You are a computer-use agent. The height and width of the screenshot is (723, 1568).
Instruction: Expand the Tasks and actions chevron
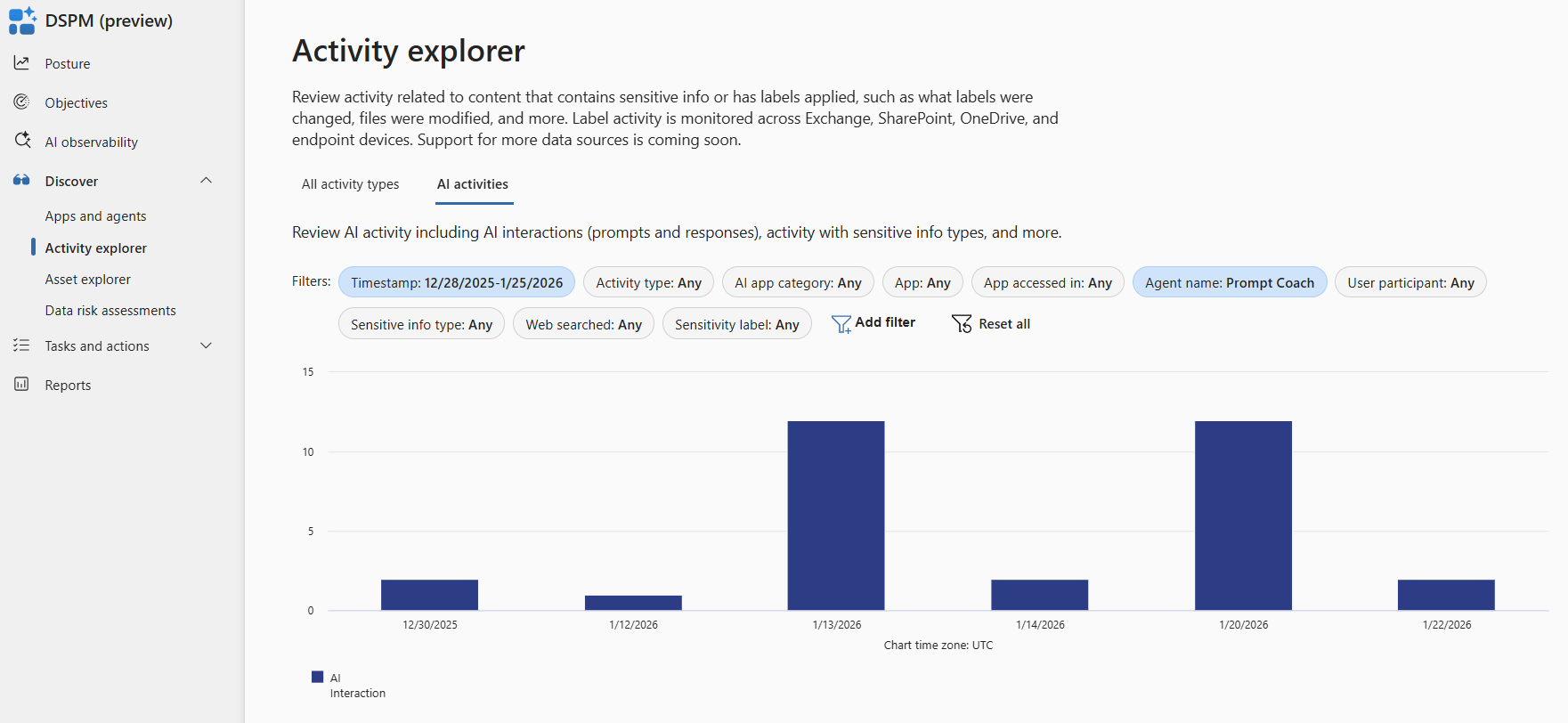pos(207,345)
